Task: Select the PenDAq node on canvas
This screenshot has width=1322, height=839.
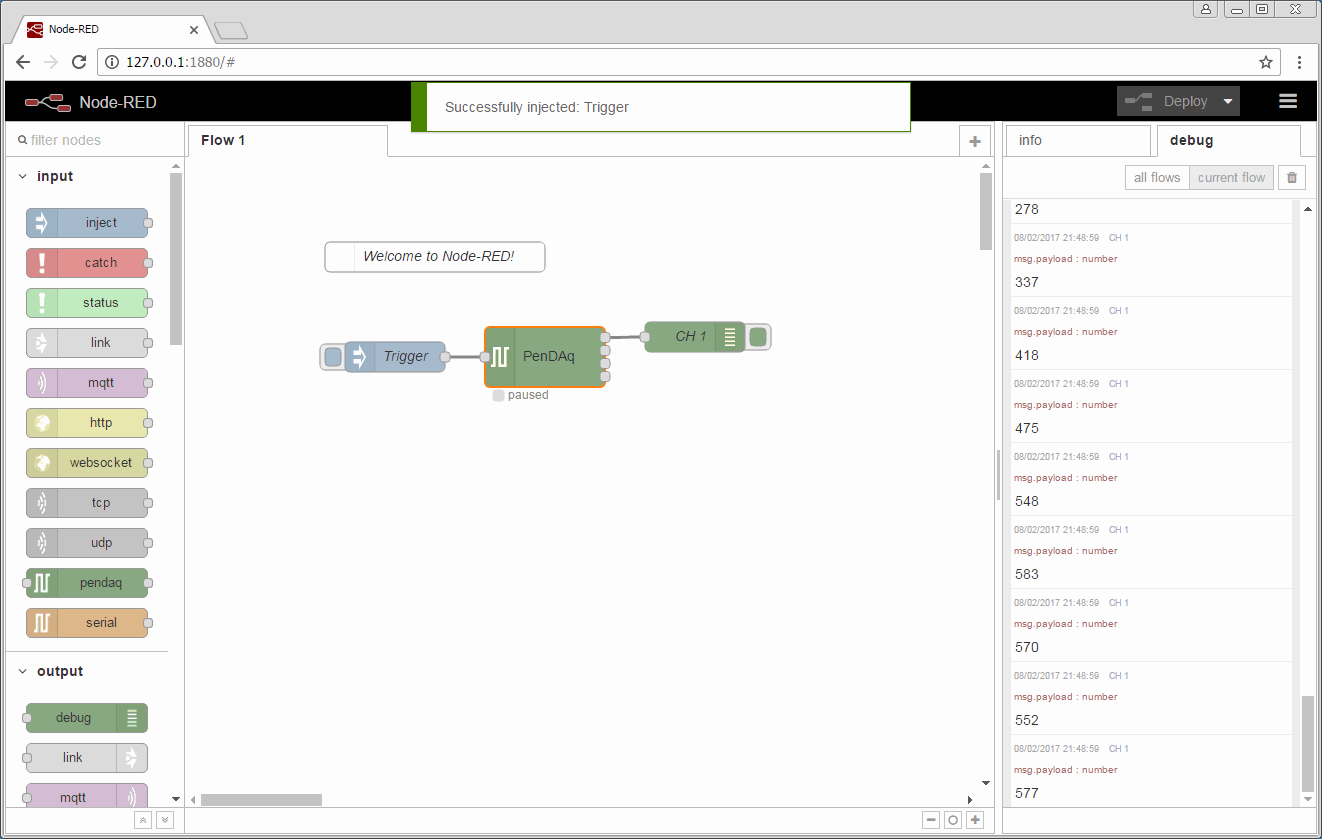Action: [545, 356]
